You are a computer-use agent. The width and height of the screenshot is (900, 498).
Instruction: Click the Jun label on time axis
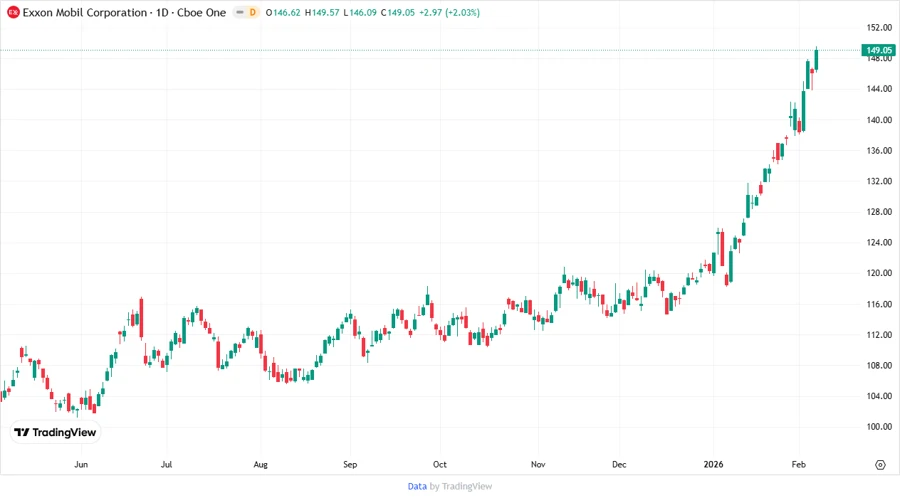[x=81, y=464]
